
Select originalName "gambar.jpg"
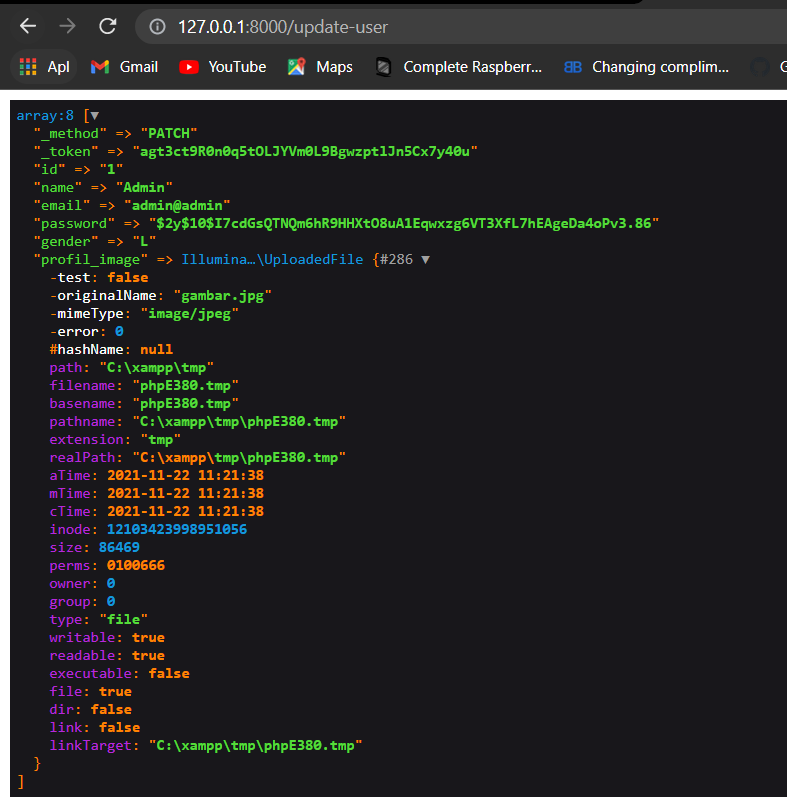coord(222,296)
